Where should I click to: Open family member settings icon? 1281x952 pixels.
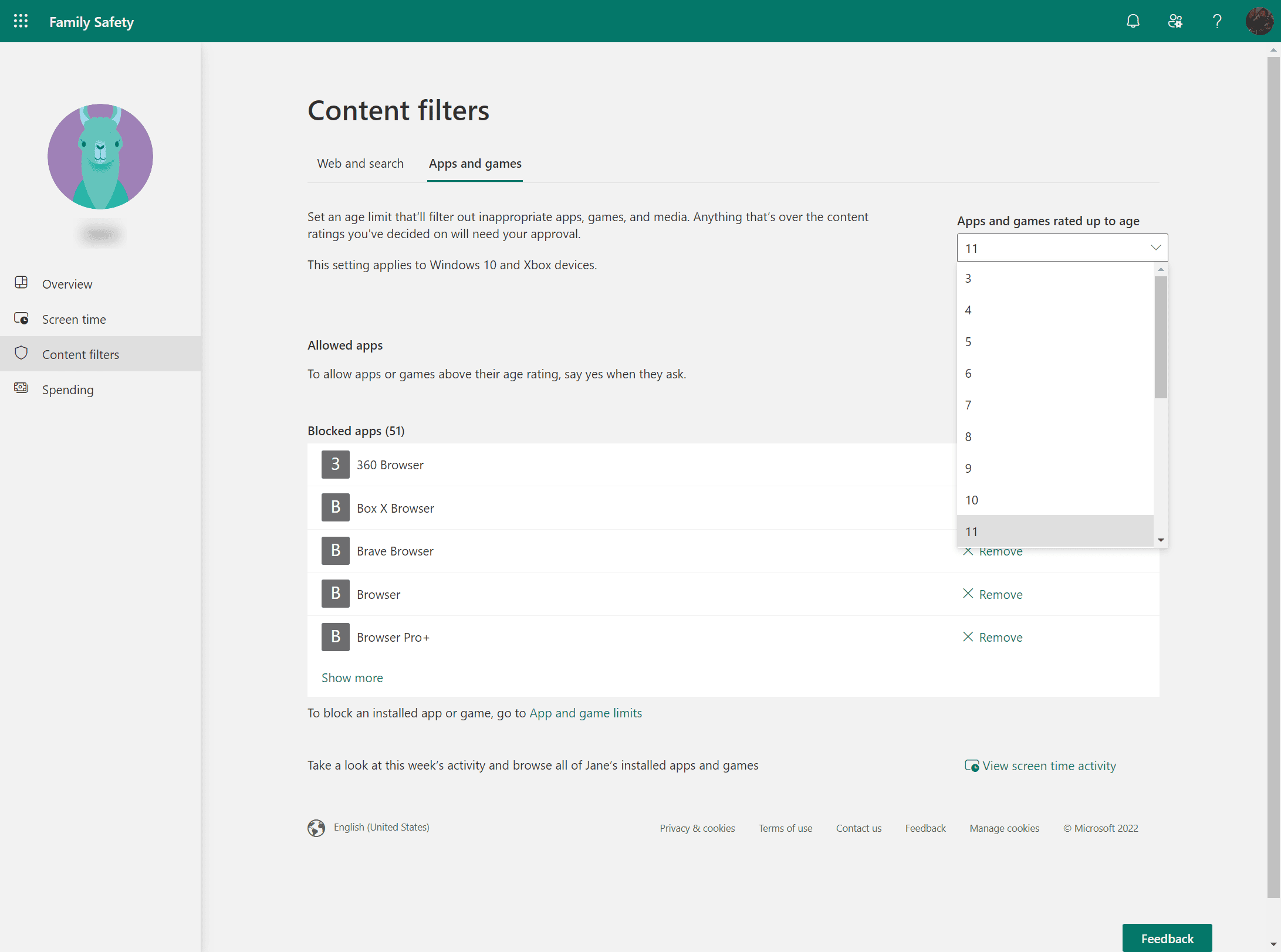pos(1175,21)
